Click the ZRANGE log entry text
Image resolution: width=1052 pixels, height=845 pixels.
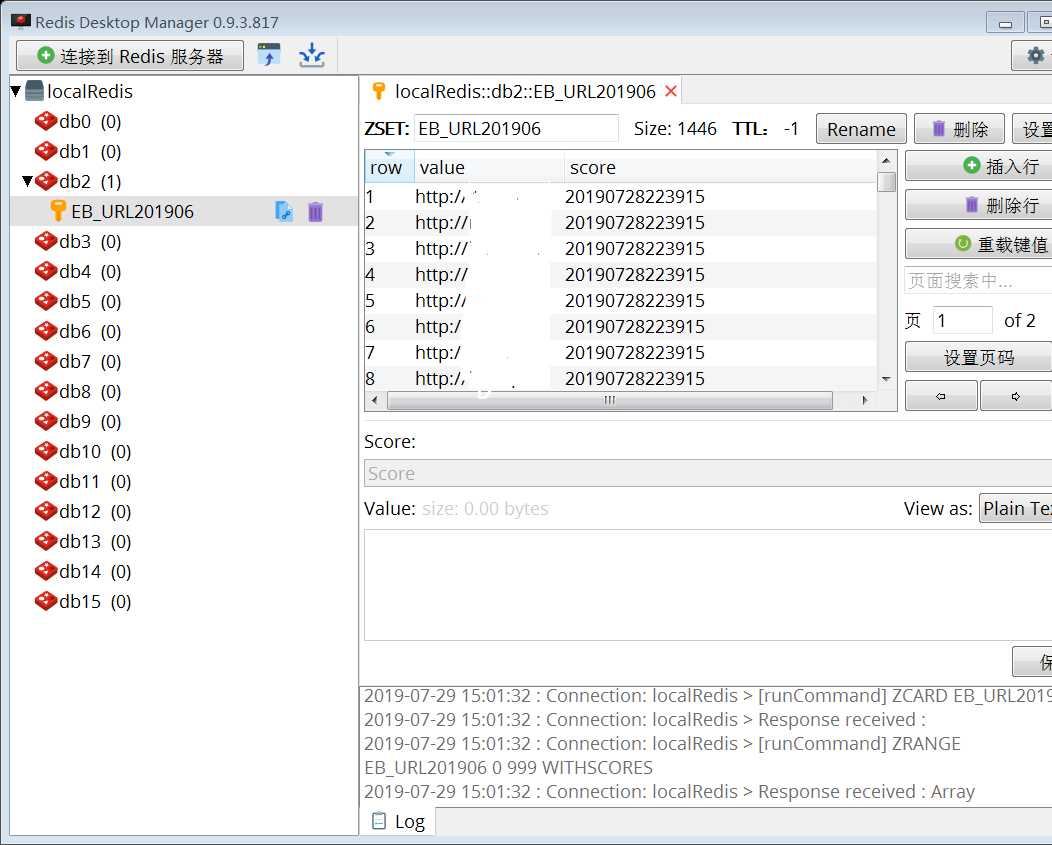tap(662, 756)
